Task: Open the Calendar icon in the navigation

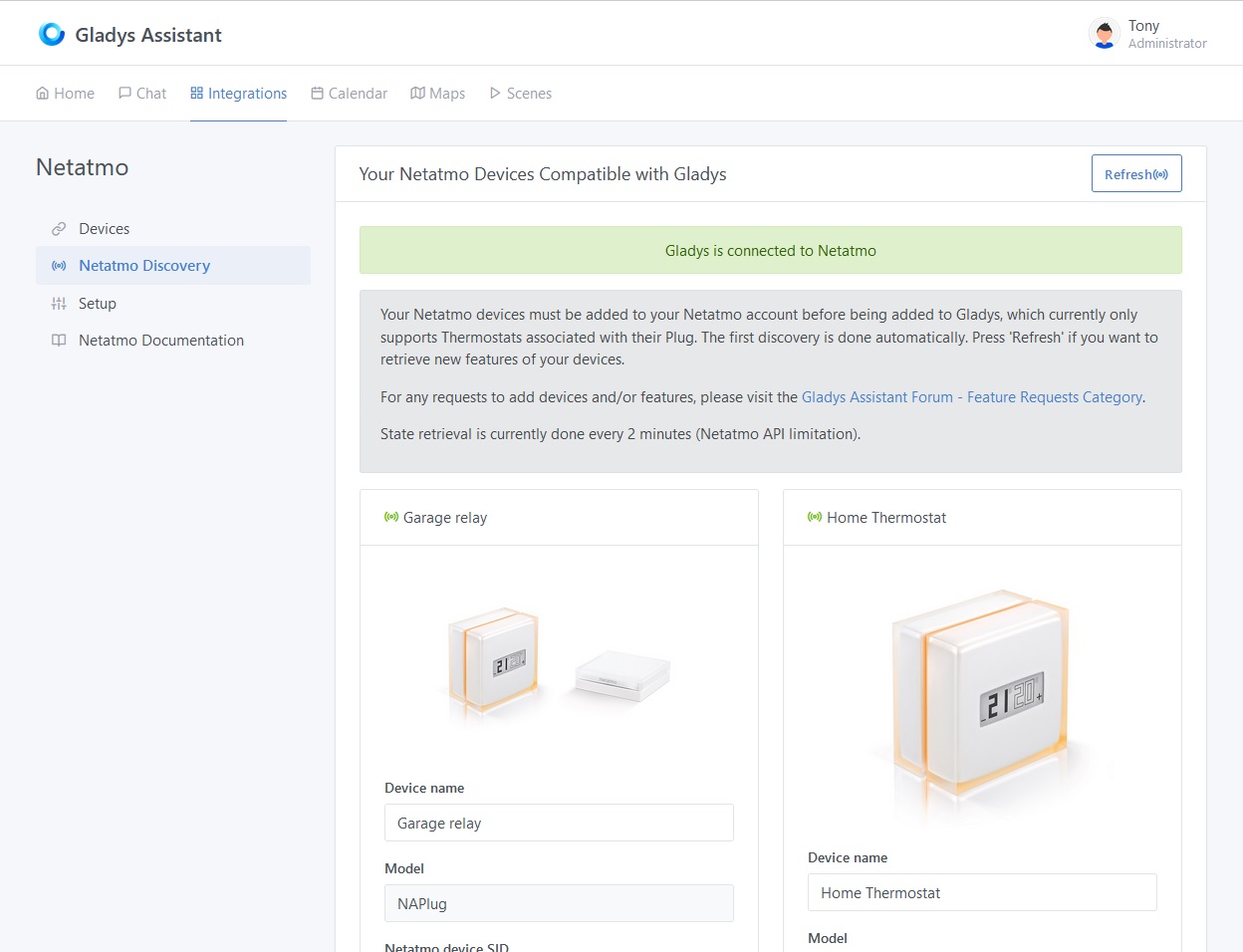Action: [317, 93]
